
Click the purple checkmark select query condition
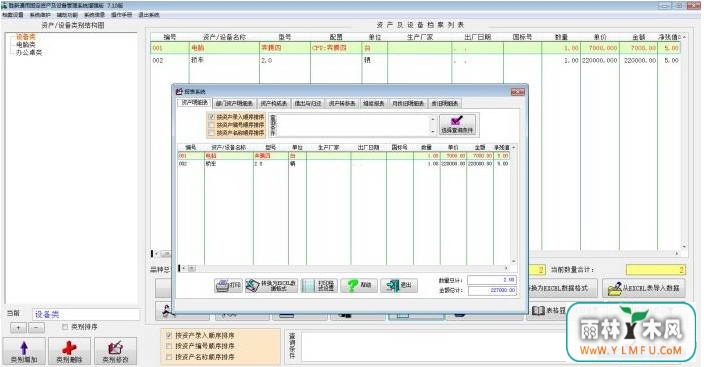(457, 124)
